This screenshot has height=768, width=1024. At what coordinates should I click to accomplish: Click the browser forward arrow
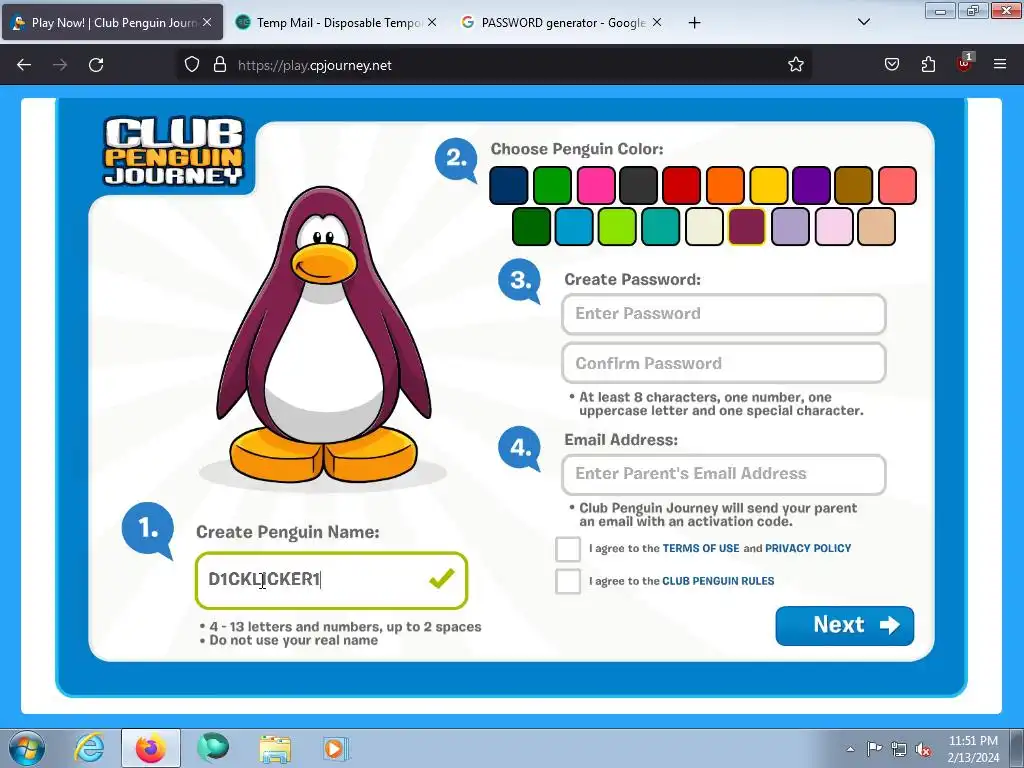click(60, 65)
